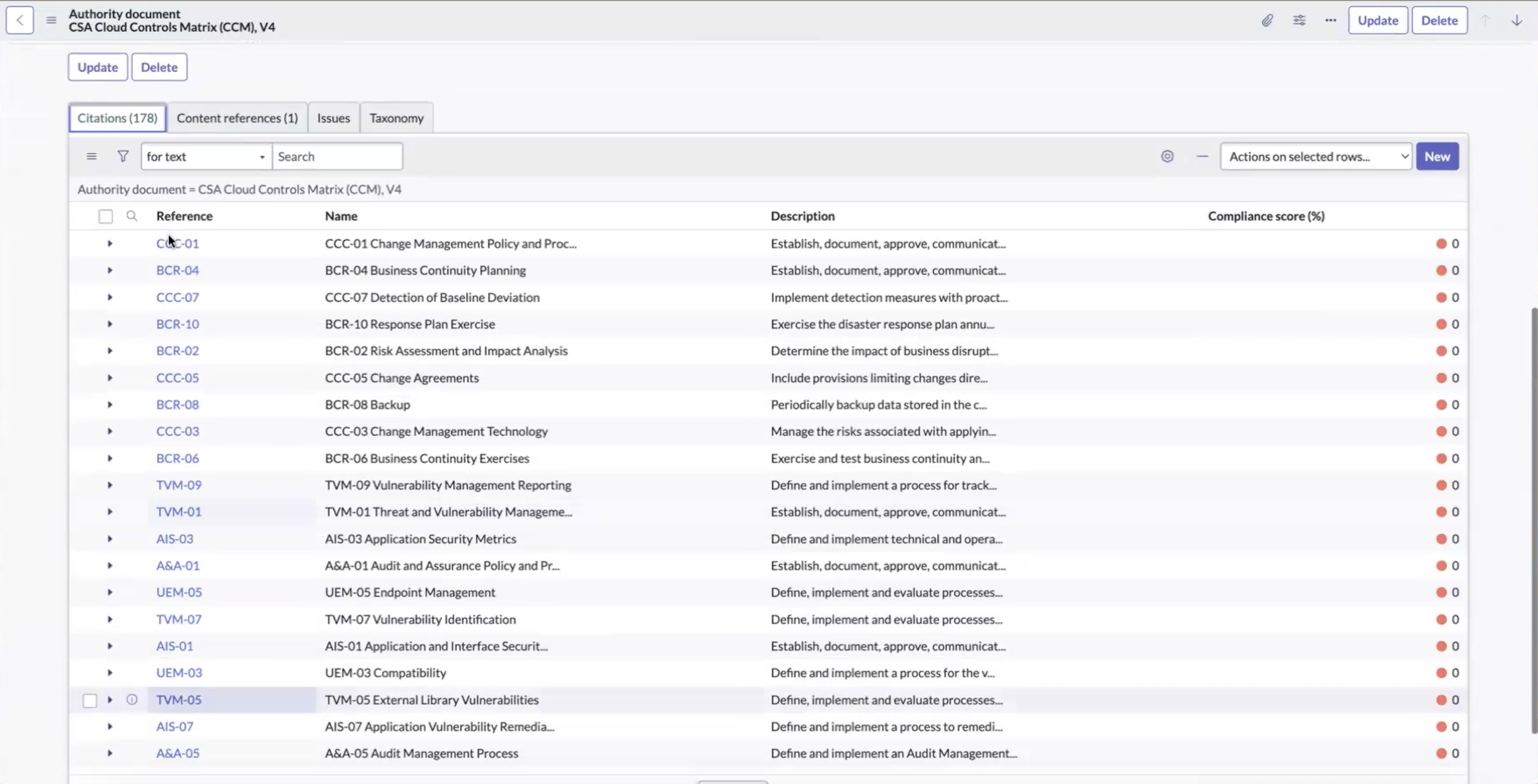Expand the CCC-07 row
The image size is (1538, 784).
coord(110,297)
